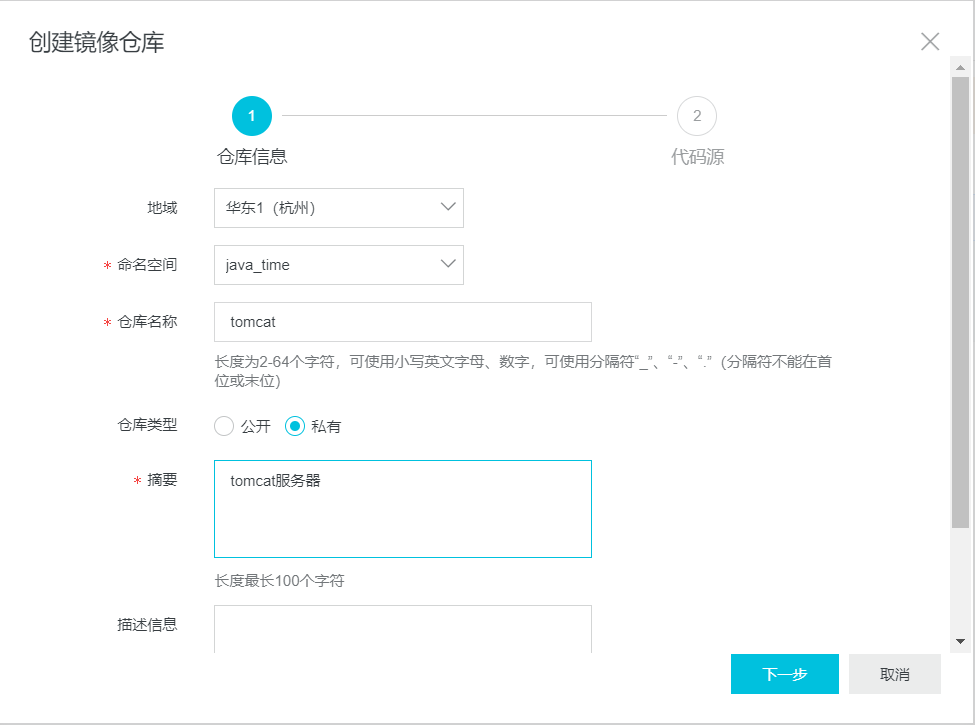
Task: Click the dialog vertical scrollbar thumb
Action: coord(960,303)
